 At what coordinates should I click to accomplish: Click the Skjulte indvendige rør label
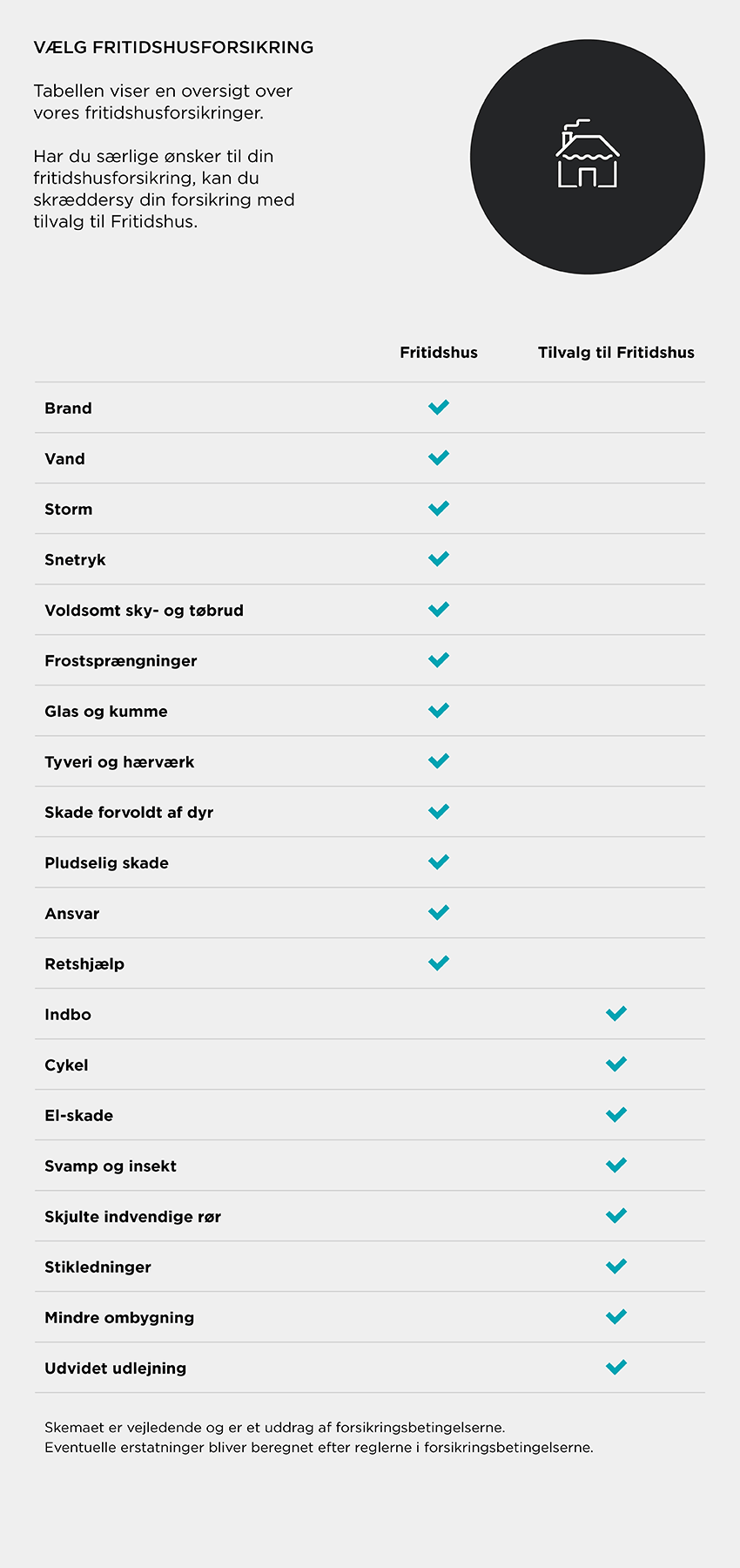click(132, 1217)
